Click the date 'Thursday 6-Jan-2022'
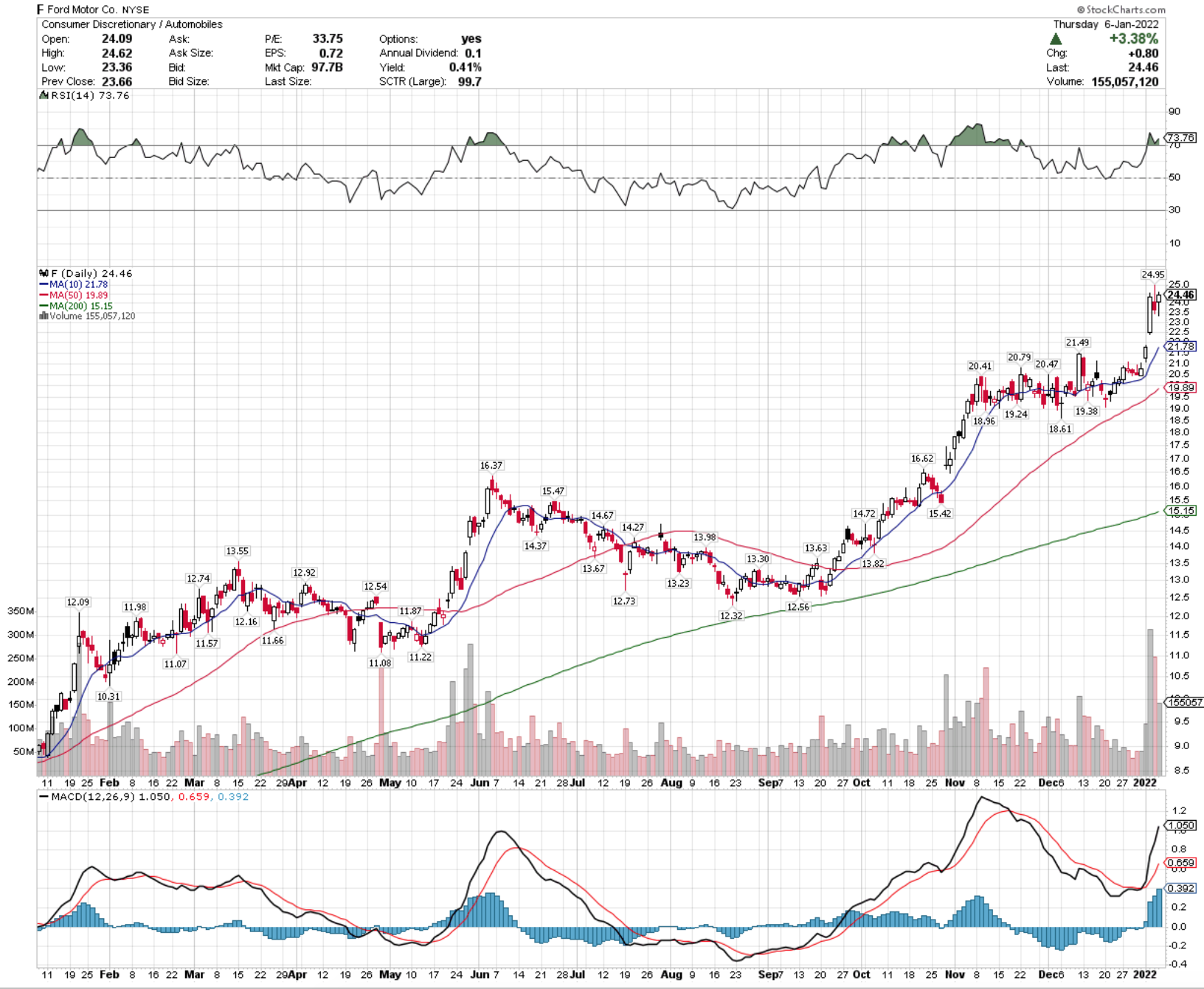 (x=1105, y=24)
